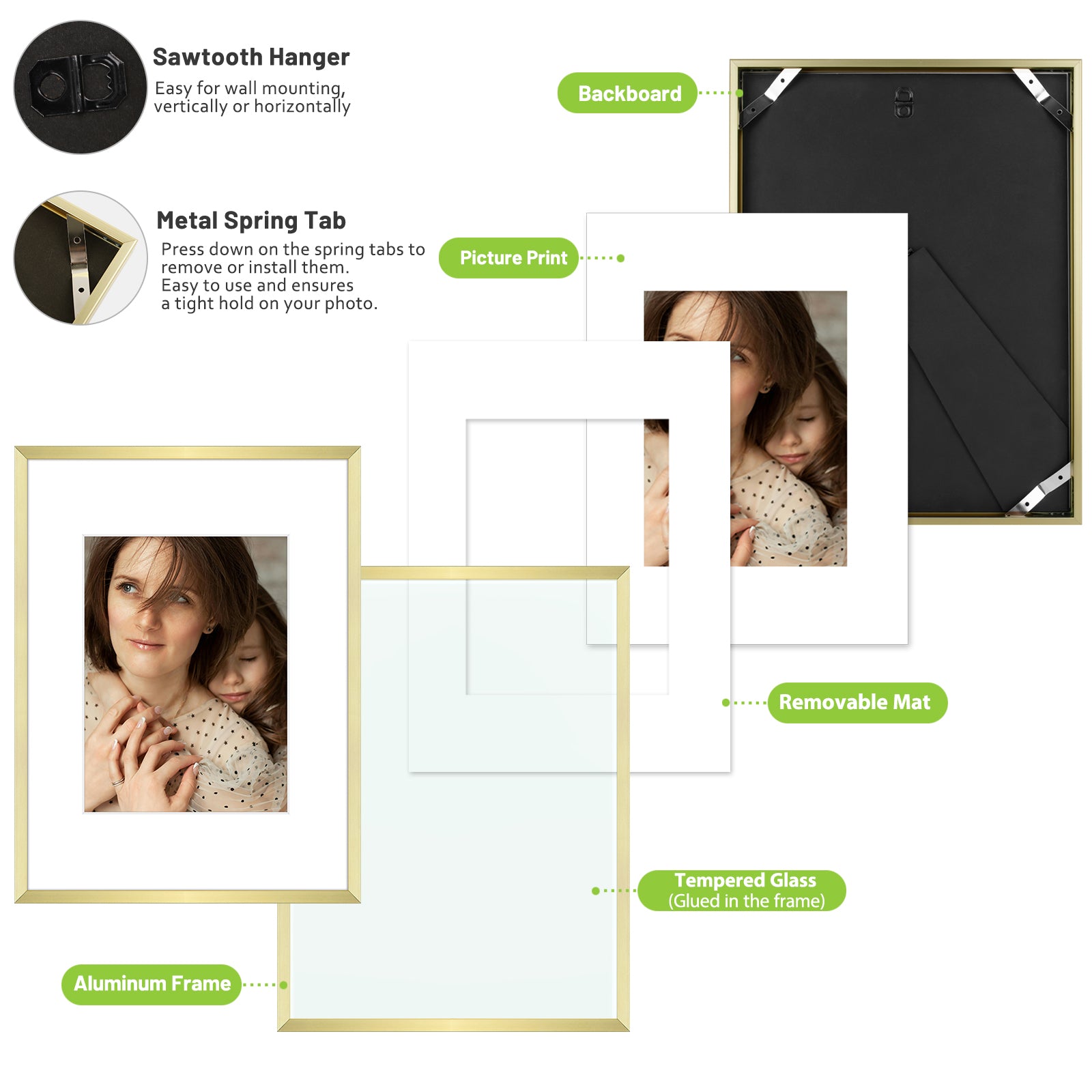Click the green dot beside Picture Print
Viewport: 1092px width, 1092px height.
[x=620, y=258]
